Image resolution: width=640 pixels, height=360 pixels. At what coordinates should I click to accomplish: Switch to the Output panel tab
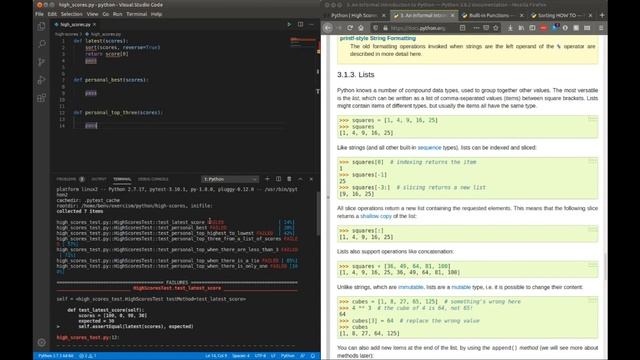(x=99, y=179)
